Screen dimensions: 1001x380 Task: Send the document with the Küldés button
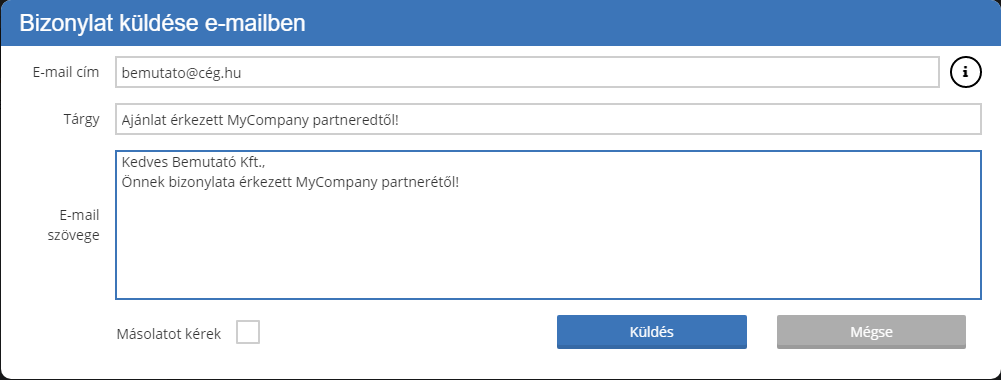[652, 332]
